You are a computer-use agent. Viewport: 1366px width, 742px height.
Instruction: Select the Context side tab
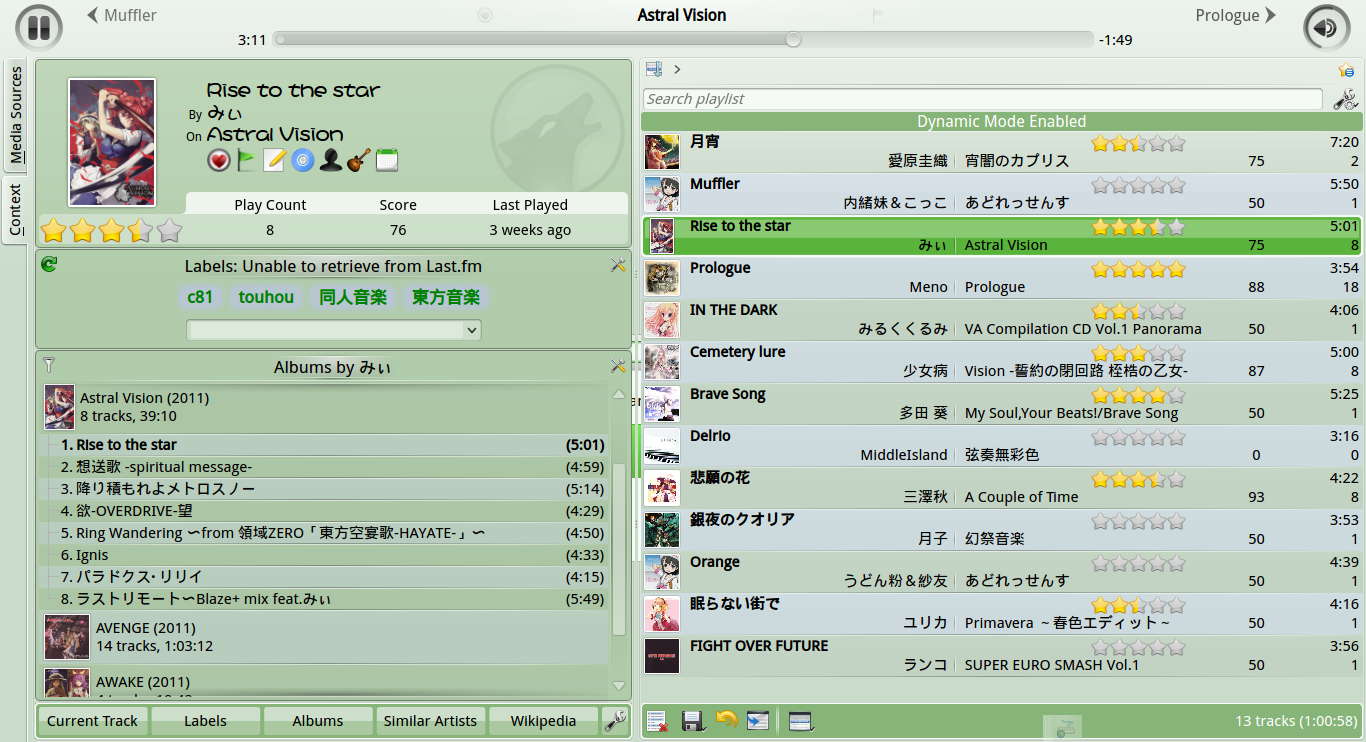coord(15,209)
